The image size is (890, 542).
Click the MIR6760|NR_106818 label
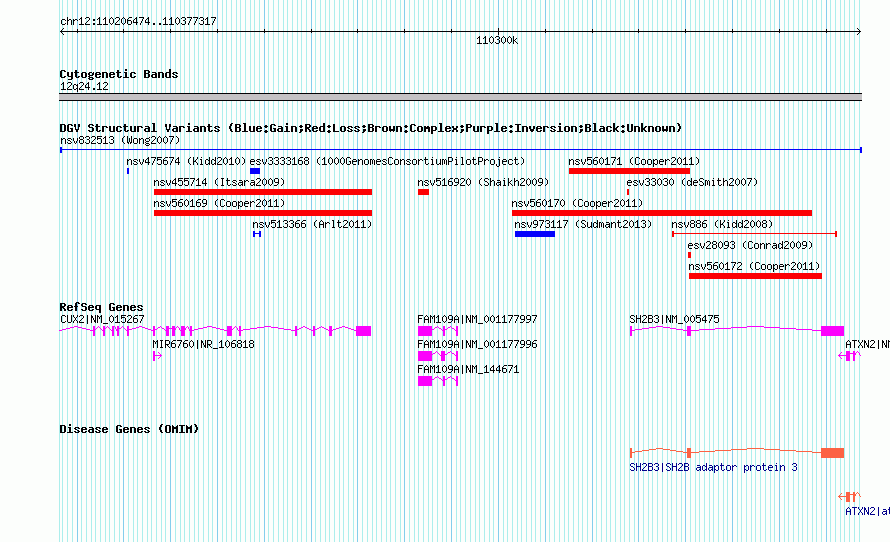tap(203, 344)
